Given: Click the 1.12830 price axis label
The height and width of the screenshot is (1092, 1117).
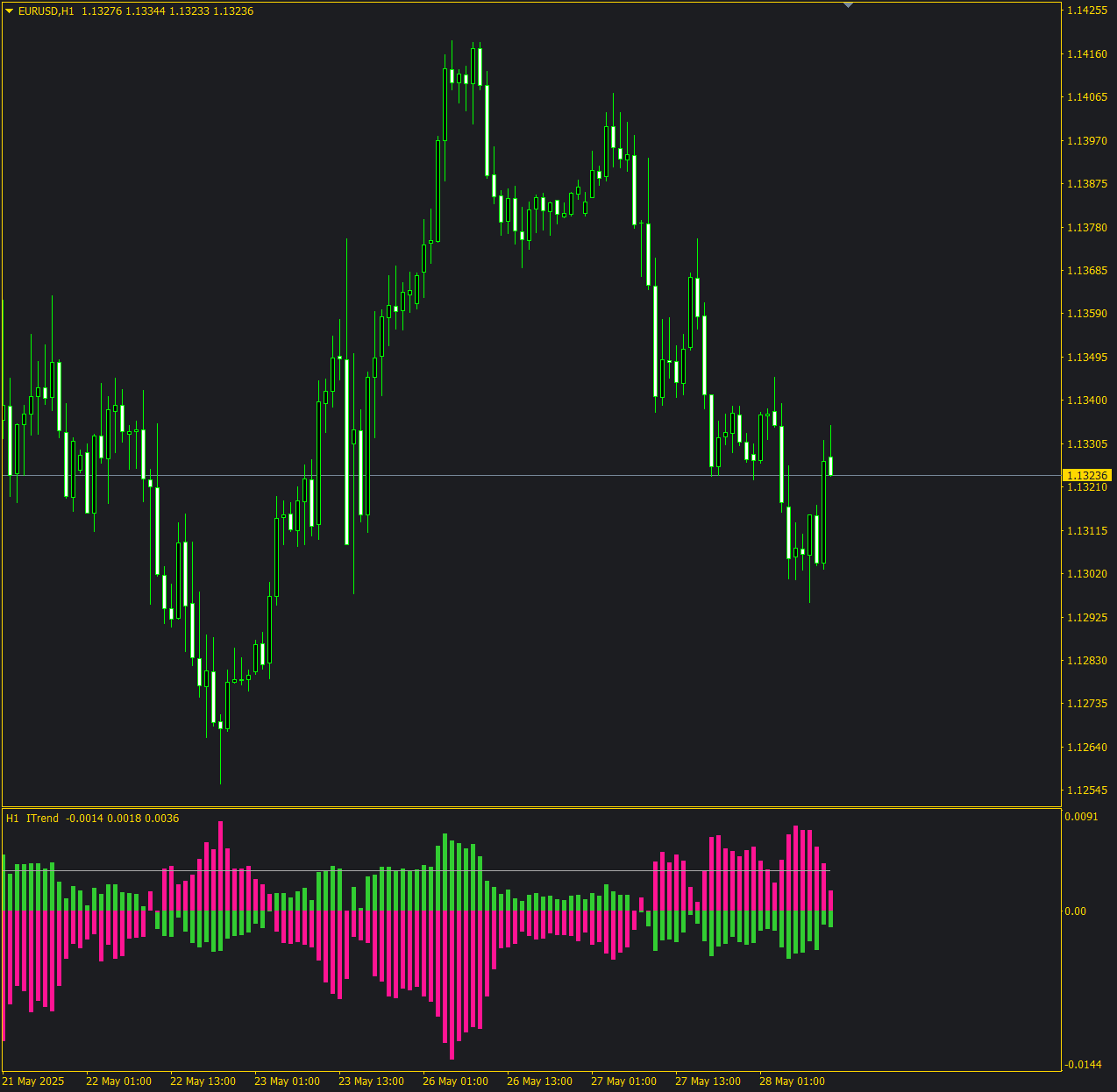Looking at the screenshot, I should [x=1086, y=661].
